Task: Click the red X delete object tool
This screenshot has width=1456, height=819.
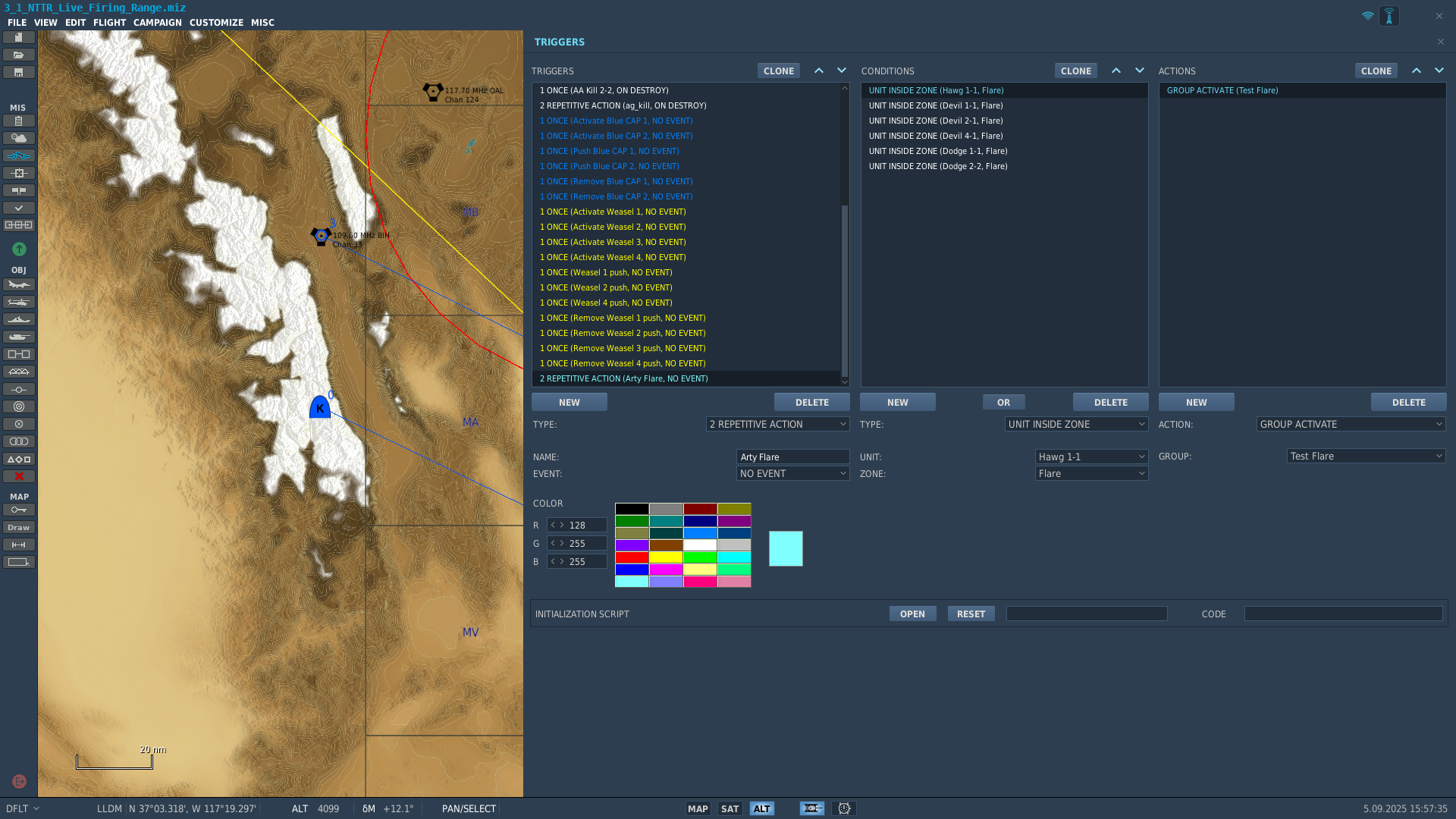Action: pos(19,476)
